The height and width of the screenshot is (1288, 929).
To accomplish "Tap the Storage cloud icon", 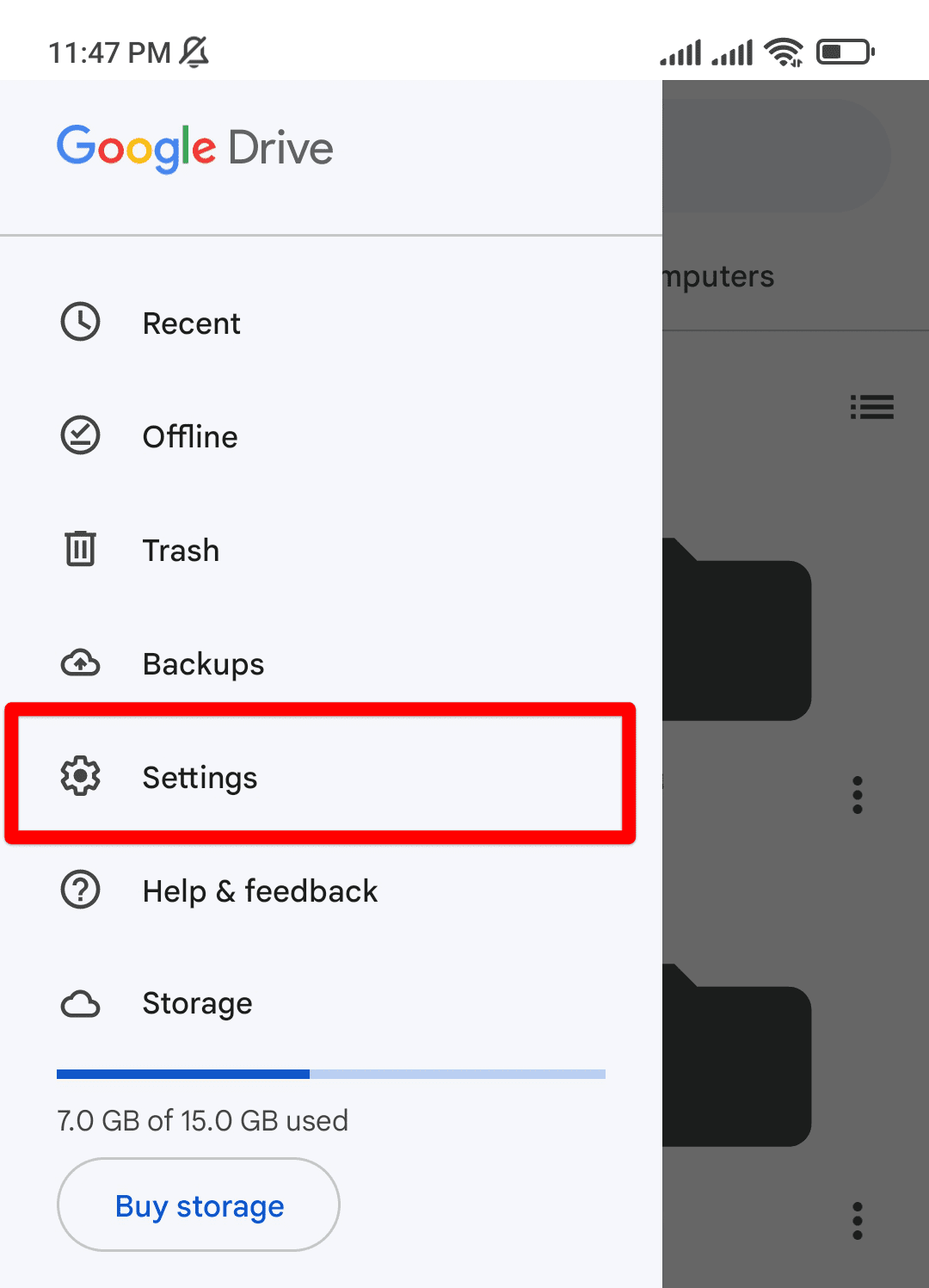I will [x=80, y=1004].
